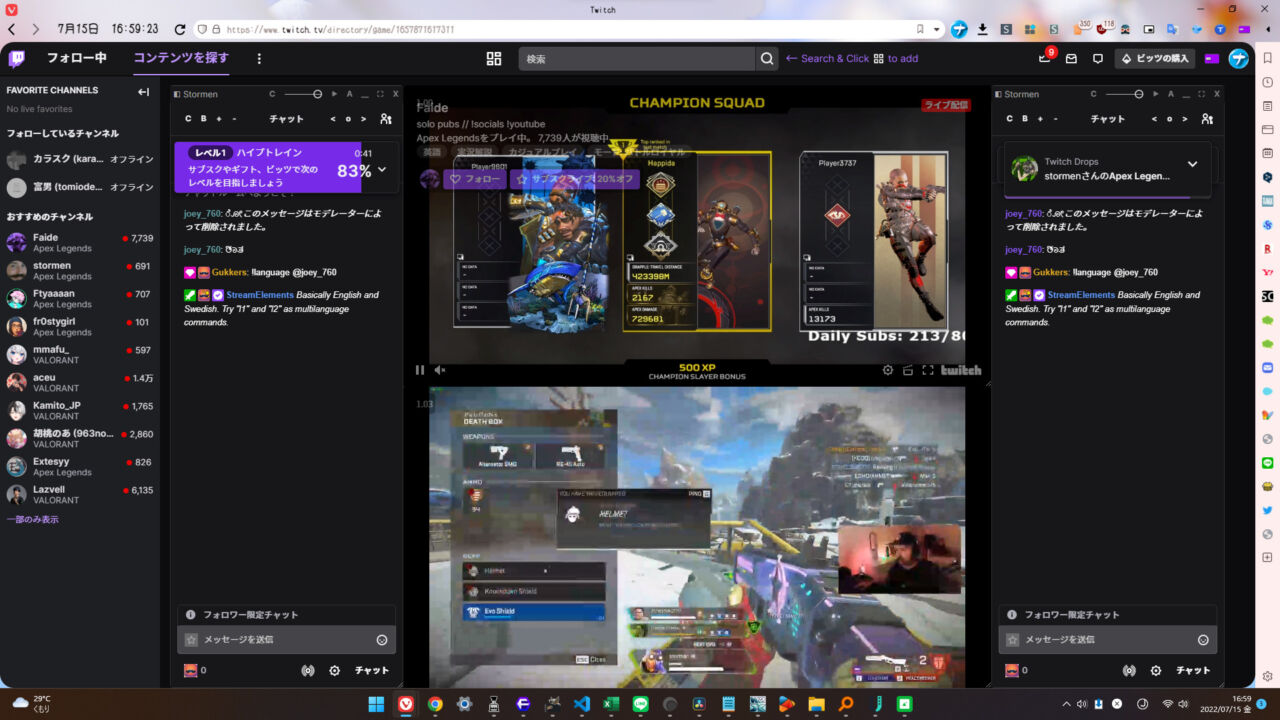Click the left chat チャット send button
The height and width of the screenshot is (720, 1280).
coord(372,671)
